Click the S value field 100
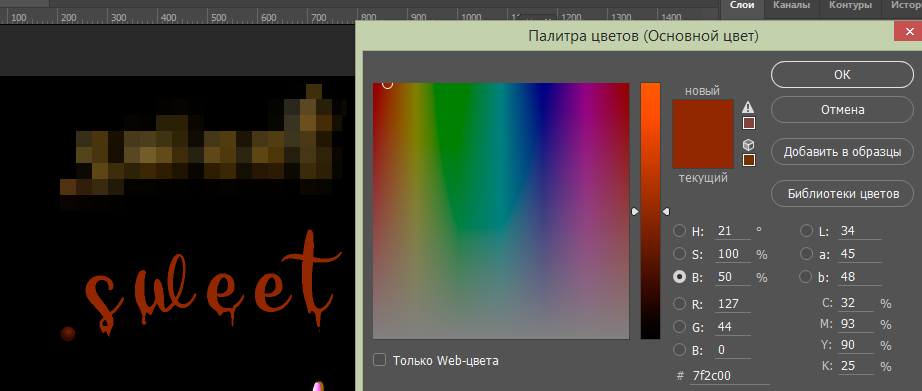Viewport: 922px width, 391px height. 733,254
